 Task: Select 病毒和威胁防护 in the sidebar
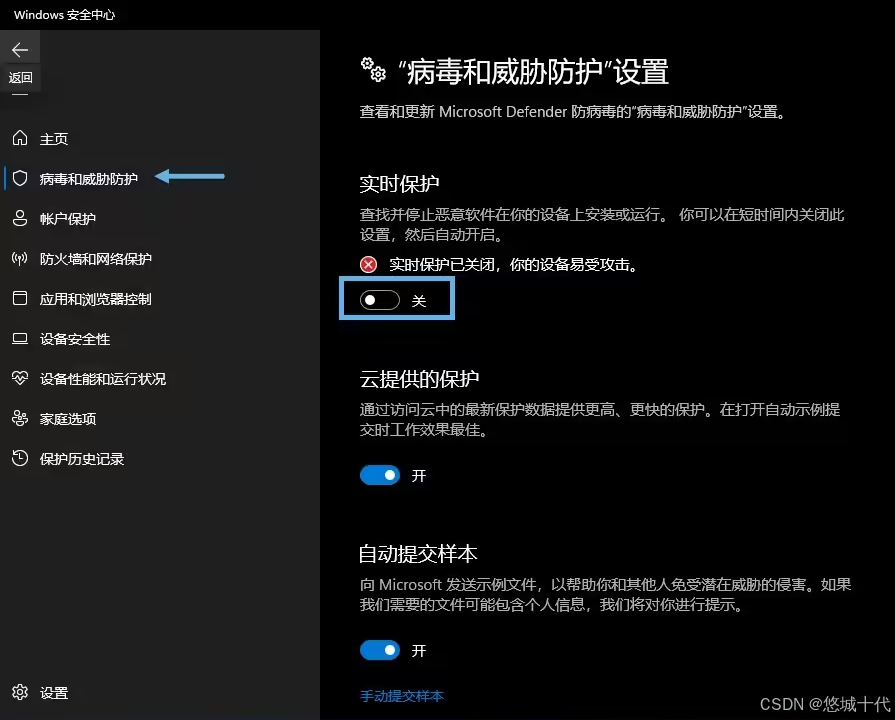[x=88, y=179]
